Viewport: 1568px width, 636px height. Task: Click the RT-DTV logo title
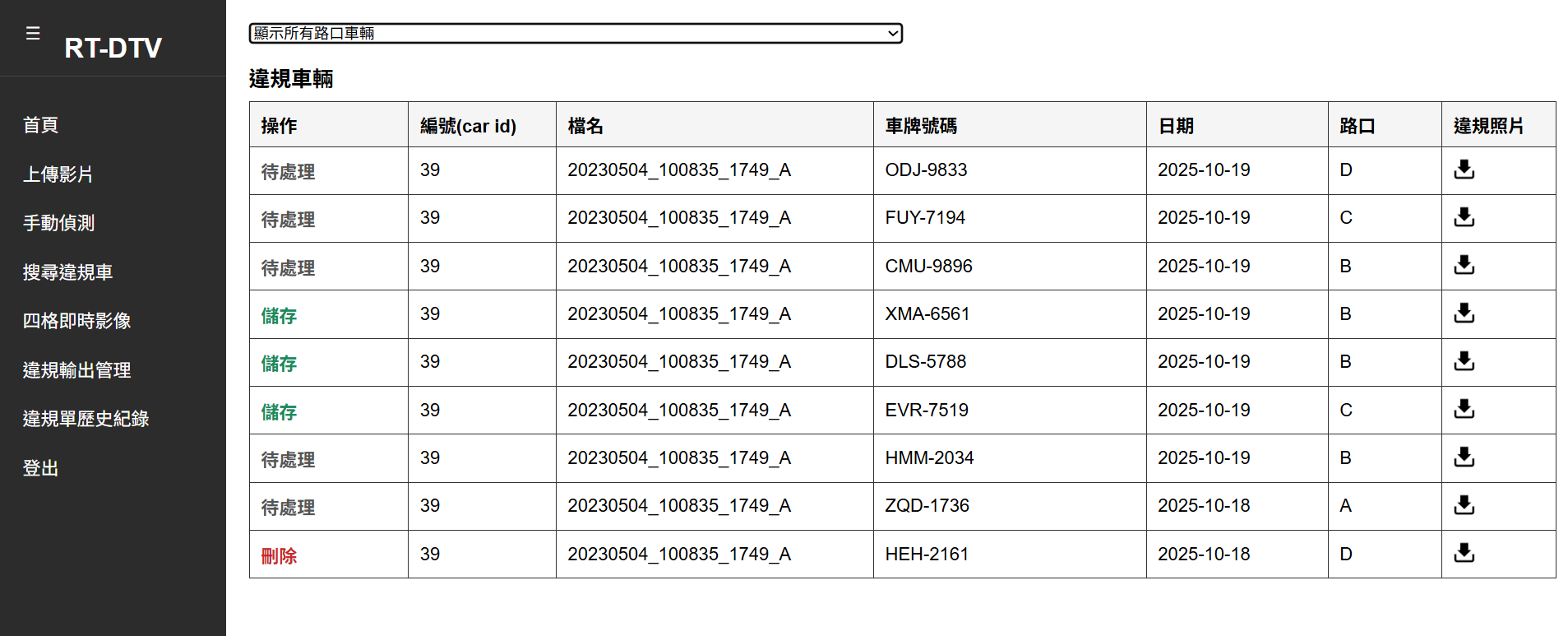(113, 48)
